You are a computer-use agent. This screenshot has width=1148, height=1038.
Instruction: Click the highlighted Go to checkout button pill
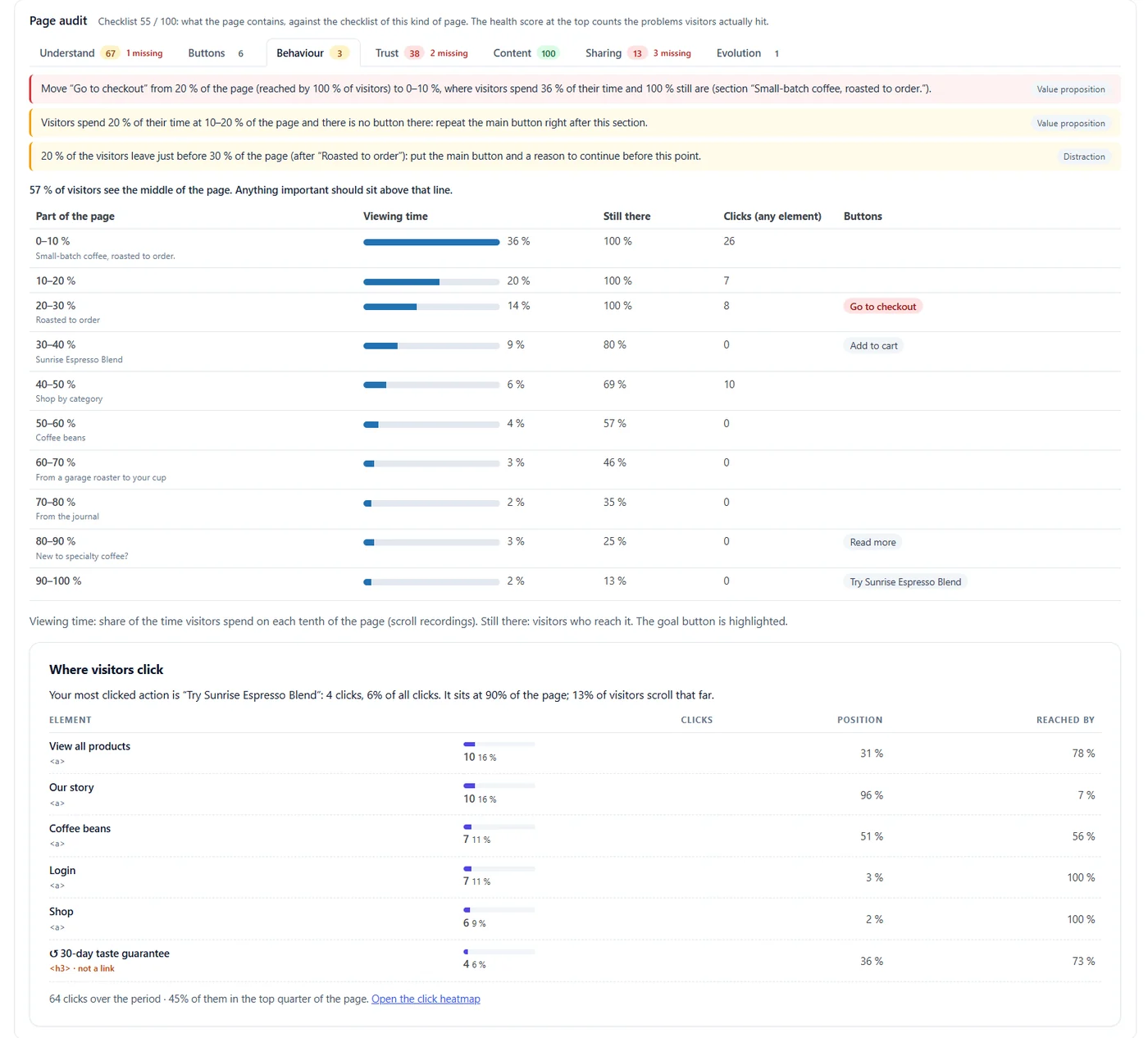point(883,307)
